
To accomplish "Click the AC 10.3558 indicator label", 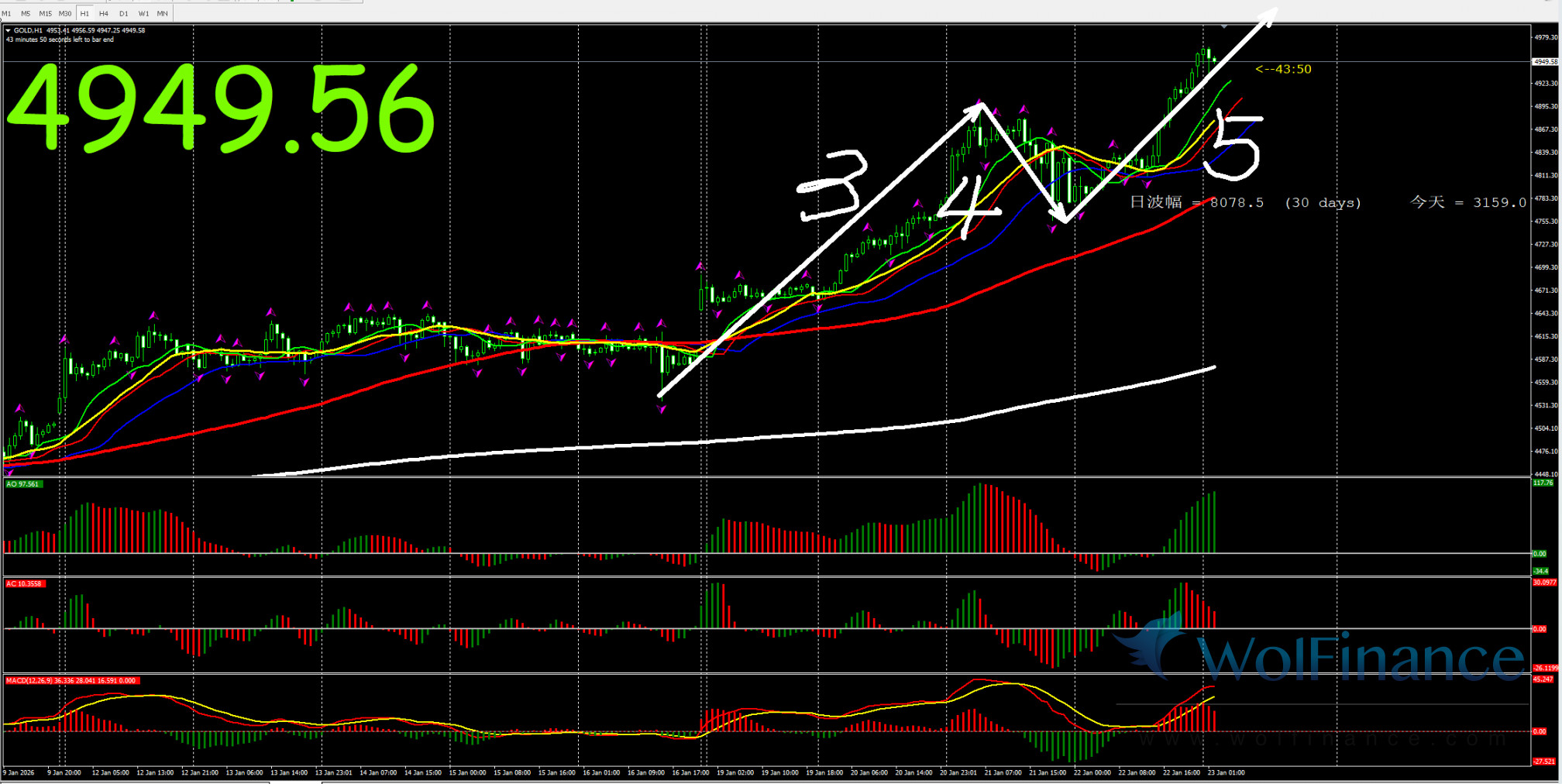I will tap(24, 584).
